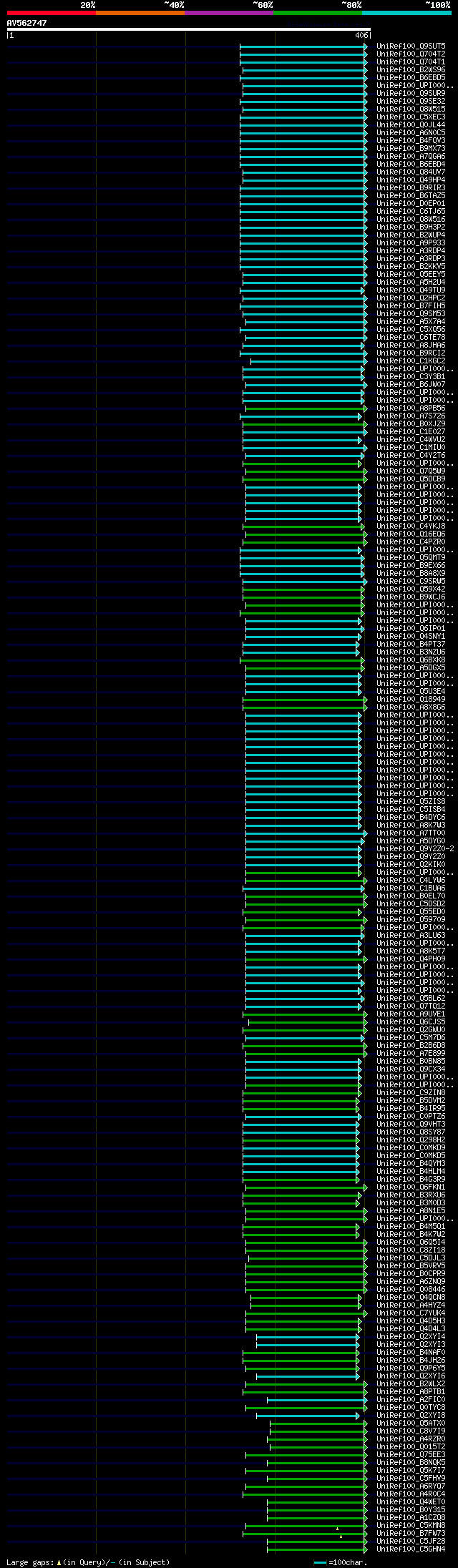Click label UniRef100_A5H2U4

(x=411, y=283)
